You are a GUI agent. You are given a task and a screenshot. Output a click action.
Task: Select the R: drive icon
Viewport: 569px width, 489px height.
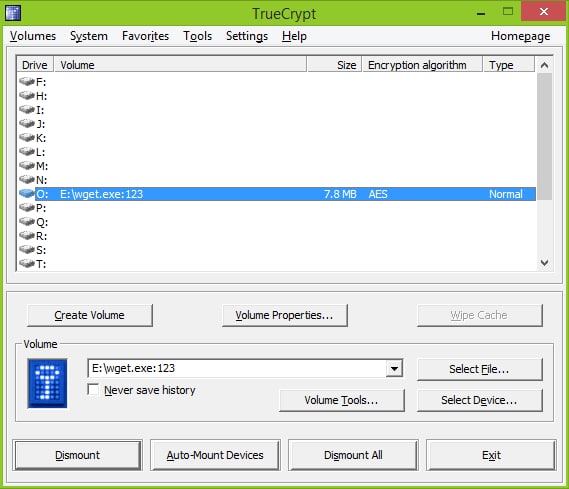pyautogui.click(x=26, y=236)
